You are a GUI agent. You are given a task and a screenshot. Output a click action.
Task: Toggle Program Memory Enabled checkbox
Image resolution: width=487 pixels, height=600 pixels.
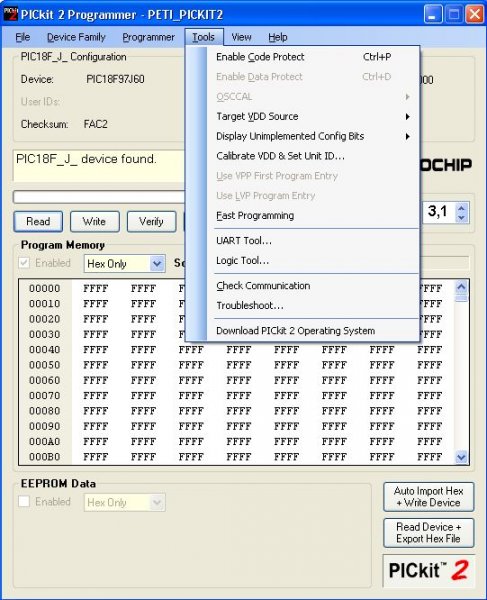pos(24,263)
